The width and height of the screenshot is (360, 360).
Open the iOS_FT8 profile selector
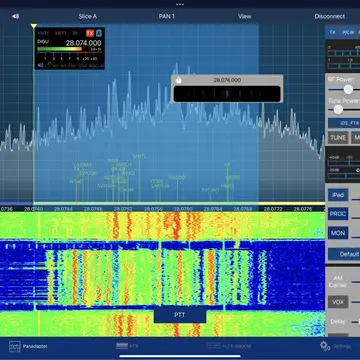click(344, 123)
